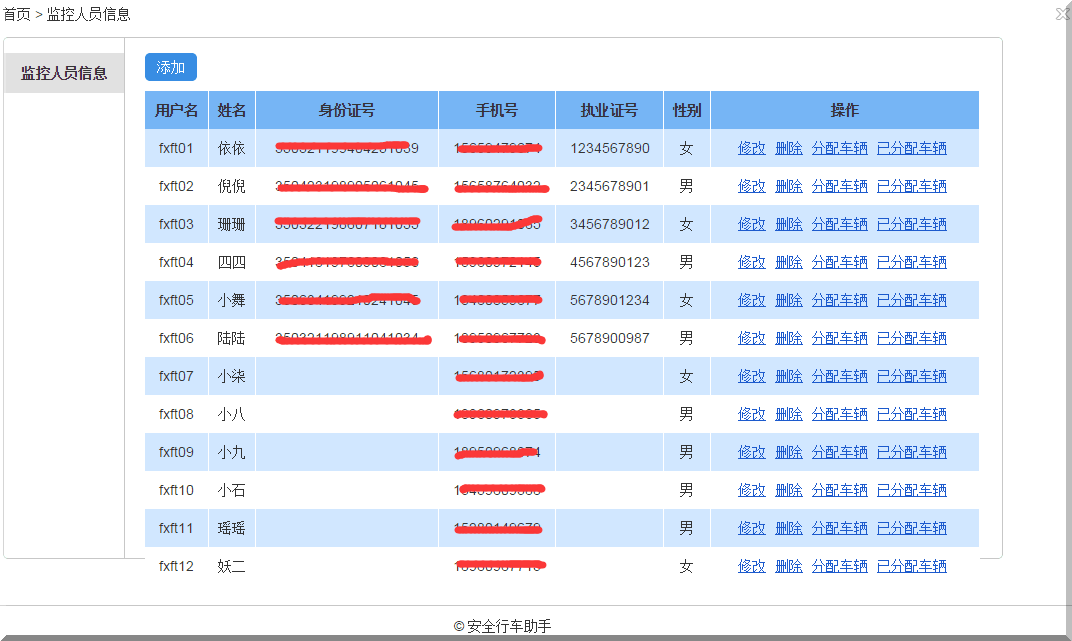Click the 性别 column header
This screenshot has width=1072, height=641.
(687, 110)
